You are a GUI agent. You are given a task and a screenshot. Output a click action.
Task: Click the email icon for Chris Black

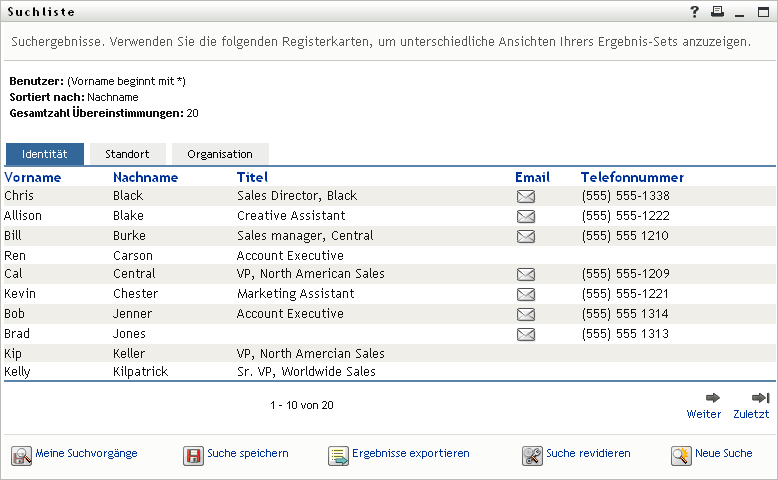tap(525, 196)
